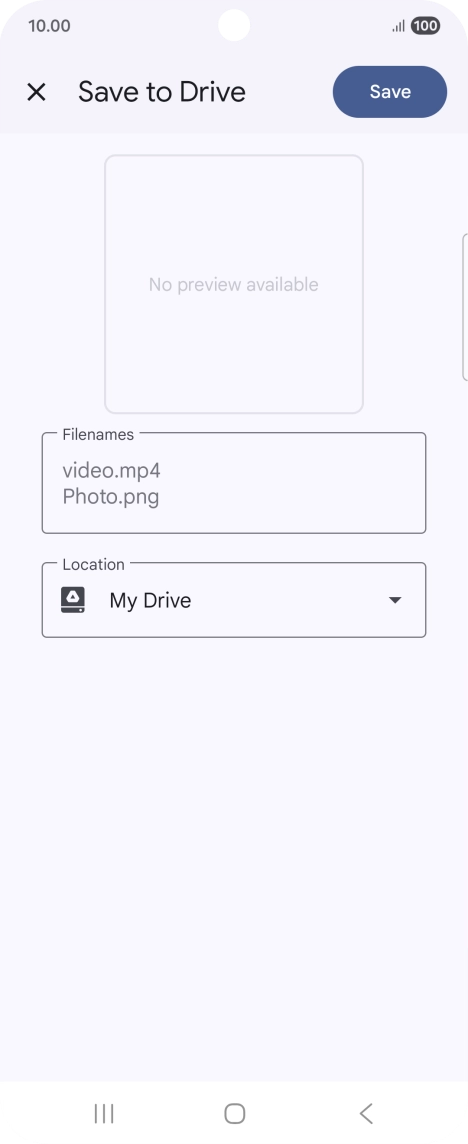Tap the No preview available text
Screen dimensions: 468x1144
[x=234, y=285]
